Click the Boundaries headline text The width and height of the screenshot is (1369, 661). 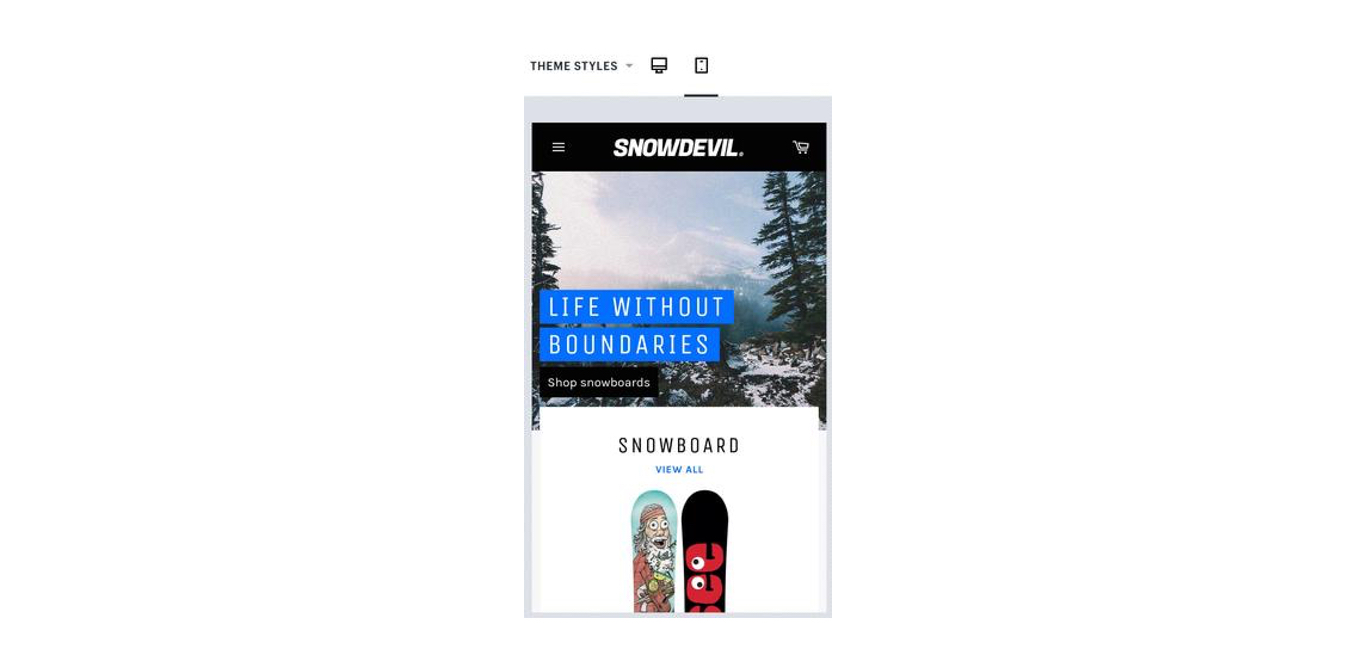[x=629, y=345]
